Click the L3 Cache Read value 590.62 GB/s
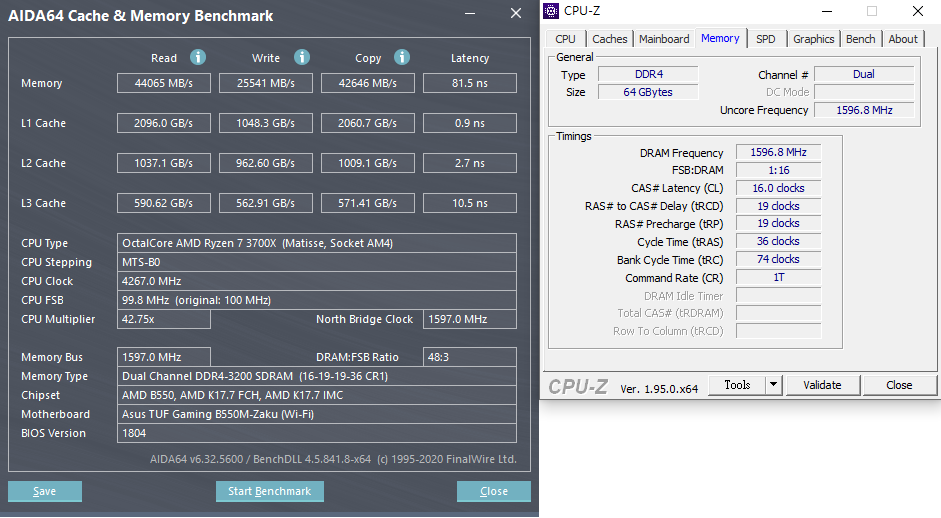 coord(164,203)
